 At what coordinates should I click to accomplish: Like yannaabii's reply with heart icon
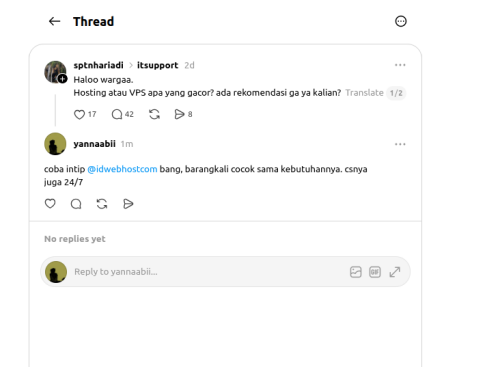(50, 203)
